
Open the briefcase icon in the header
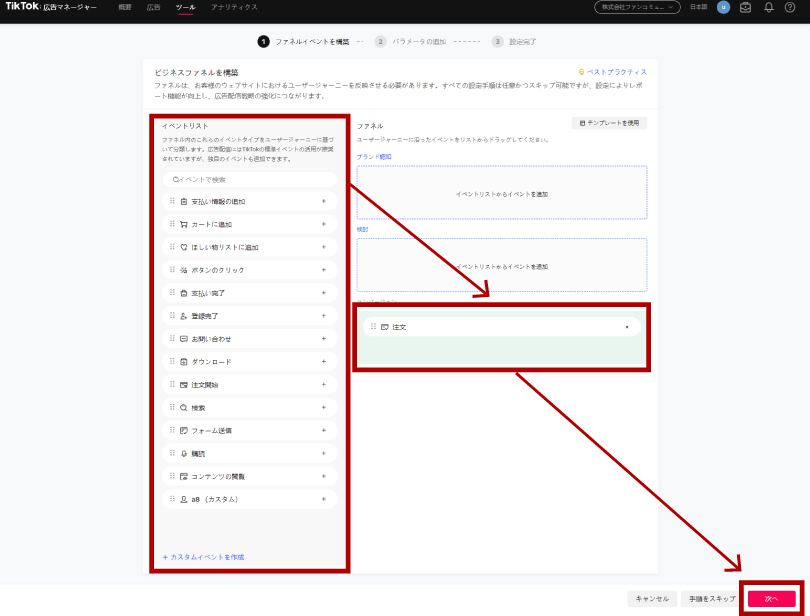click(746, 7)
